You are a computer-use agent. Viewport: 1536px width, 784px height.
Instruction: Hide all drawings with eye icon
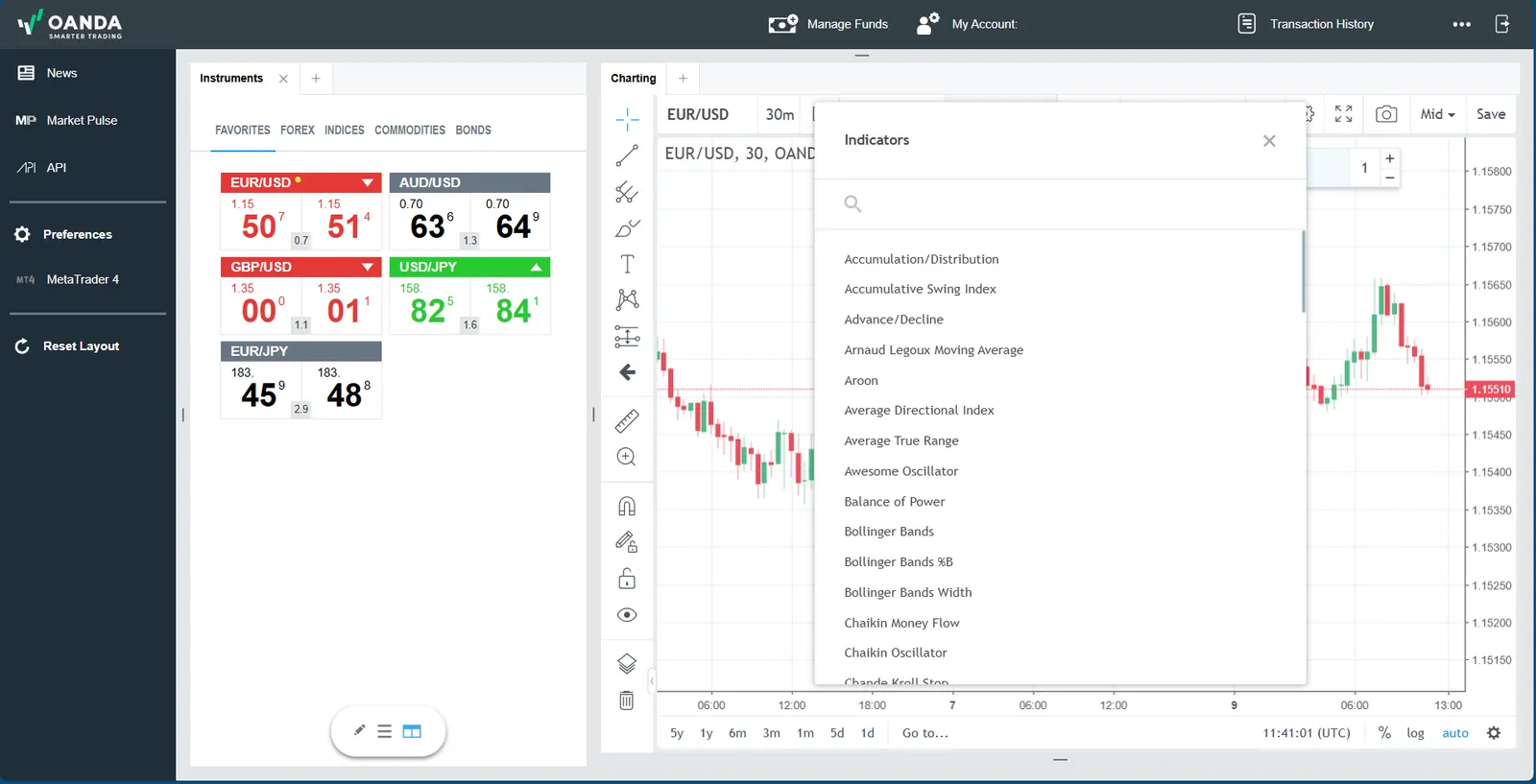coord(627,615)
